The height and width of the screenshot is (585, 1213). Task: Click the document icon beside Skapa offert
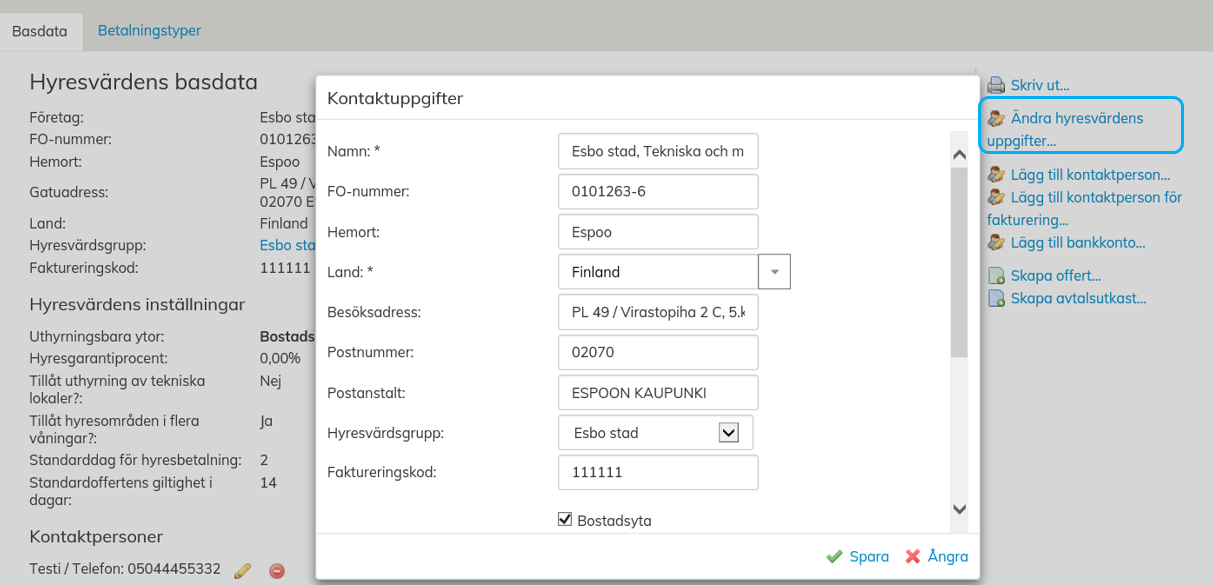click(x=996, y=276)
